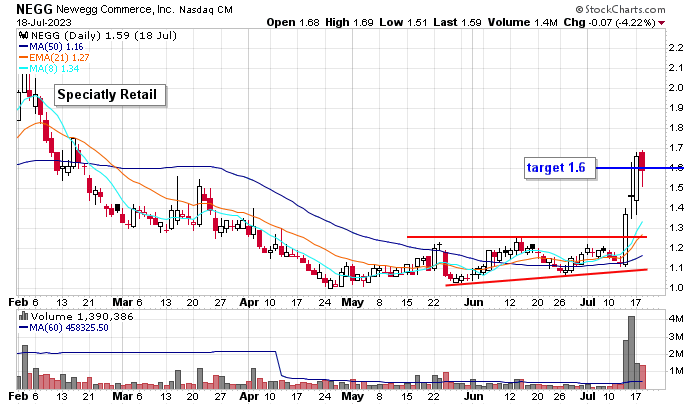Click the High 1.69 value
The height and width of the screenshot is (405, 700).
click(349, 22)
